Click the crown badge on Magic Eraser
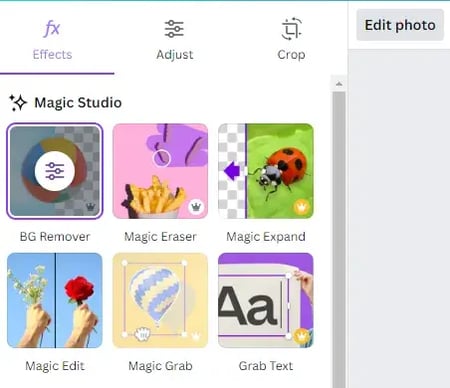The width and height of the screenshot is (450, 388). click(196, 207)
